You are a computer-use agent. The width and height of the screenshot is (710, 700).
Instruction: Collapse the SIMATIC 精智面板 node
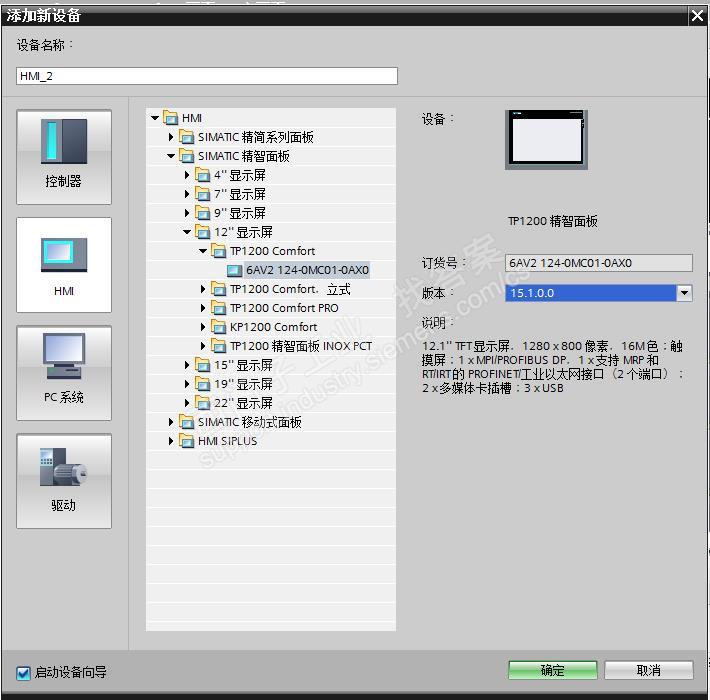click(x=171, y=156)
